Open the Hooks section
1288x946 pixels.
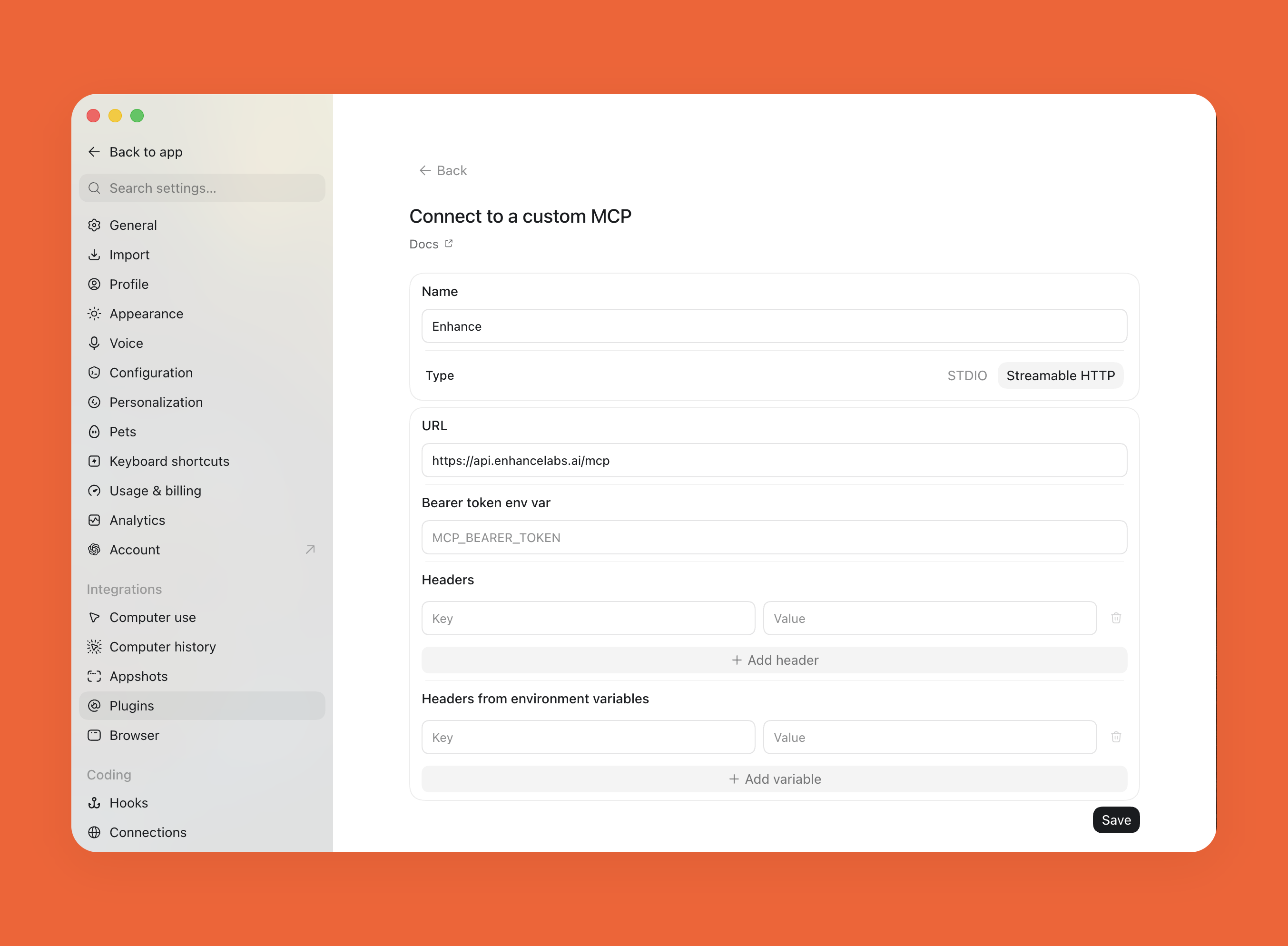(202, 803)
